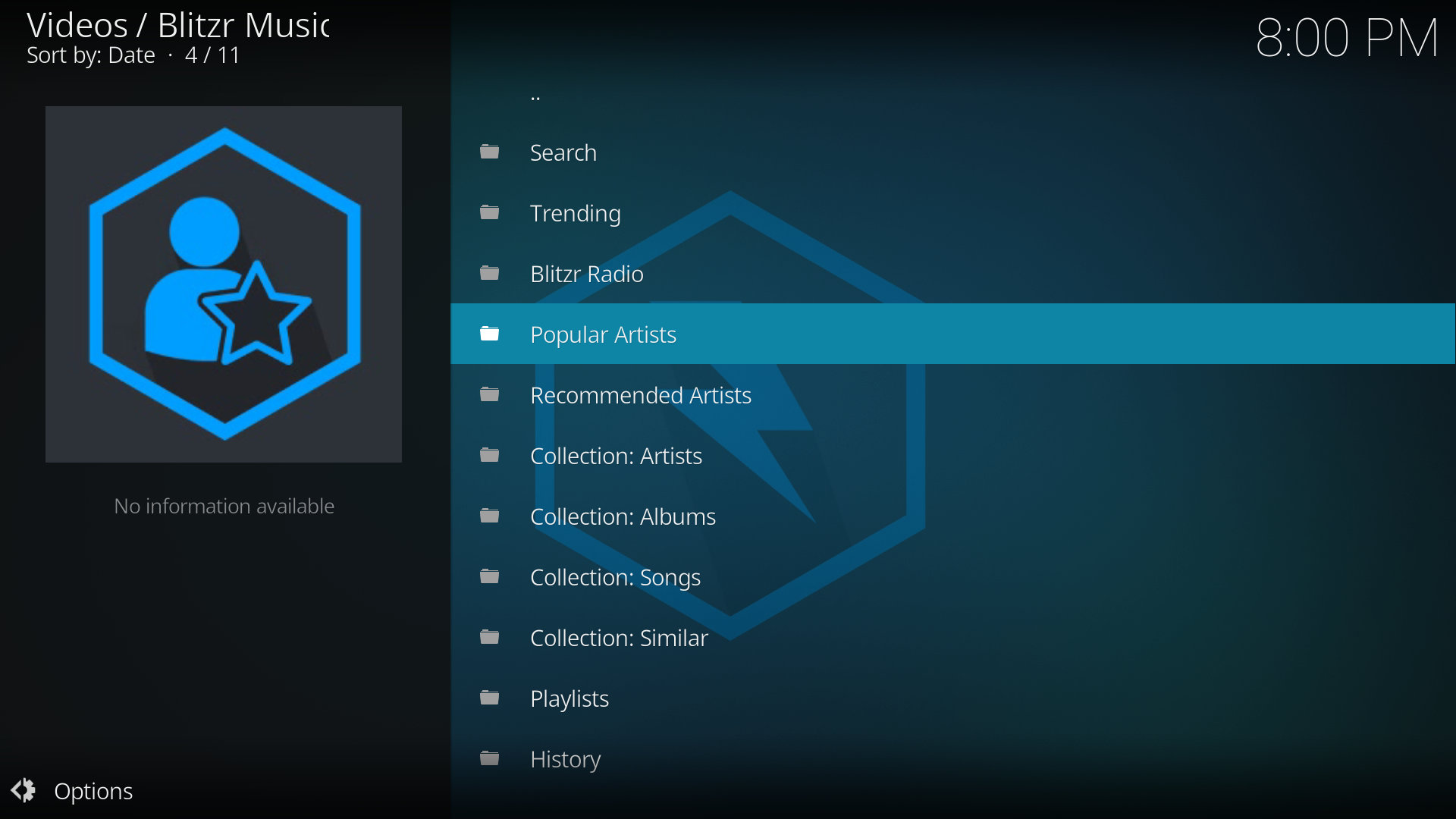Open the Trending list
Viewport: 1456px width, 819px height.
[x=575, y=213]
